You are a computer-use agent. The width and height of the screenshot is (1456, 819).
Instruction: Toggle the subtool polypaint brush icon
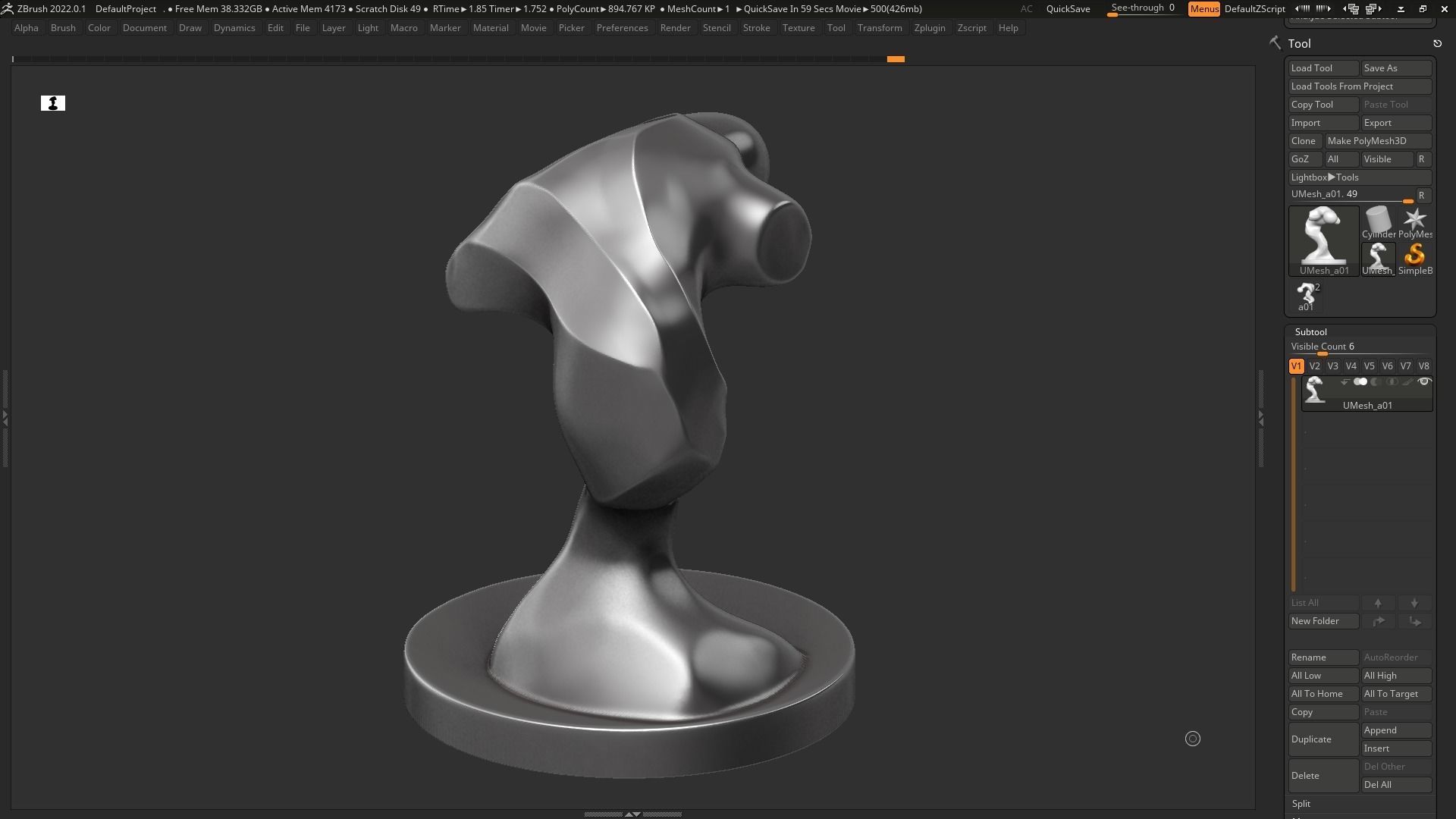(1407, 382)
